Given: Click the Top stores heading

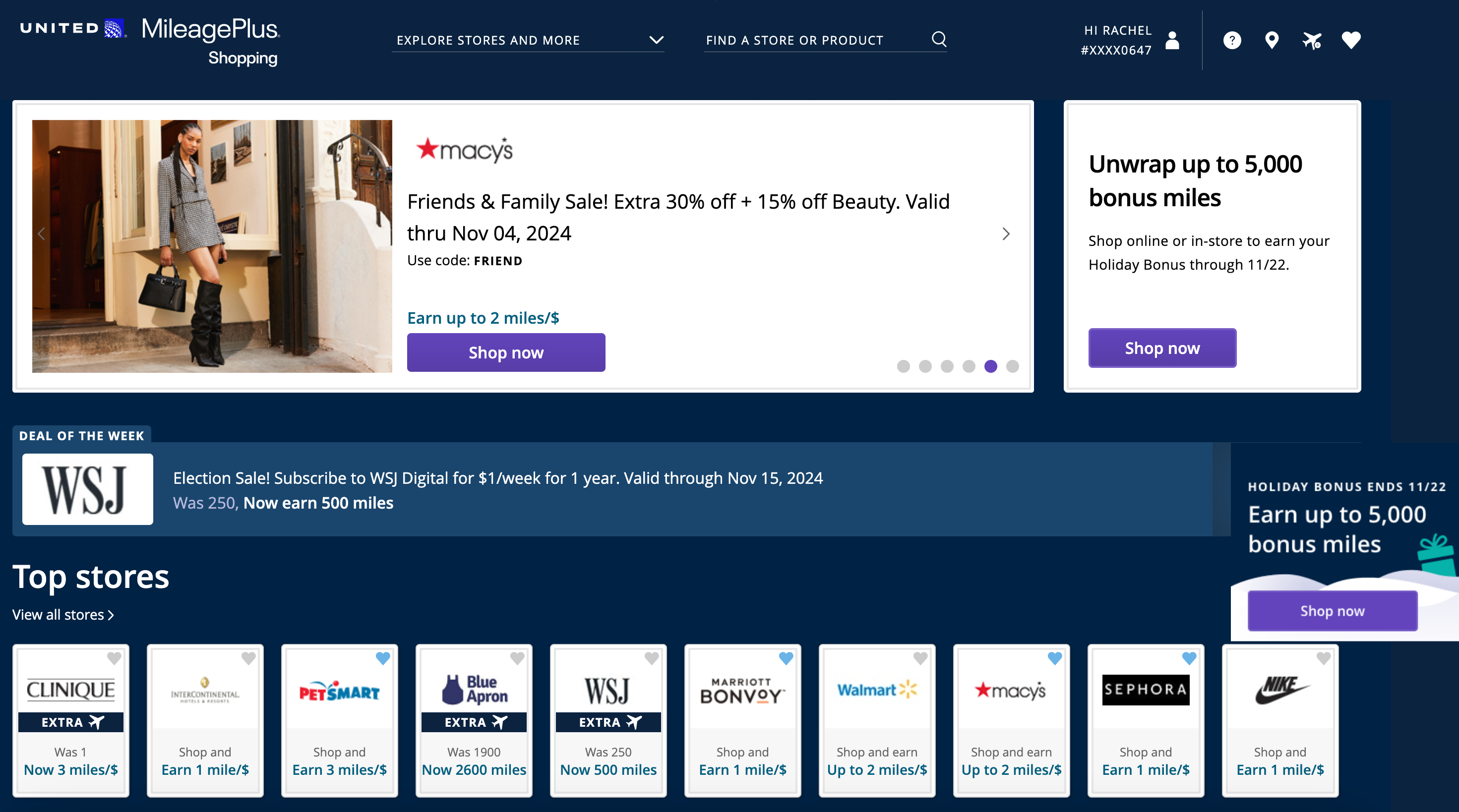Looking at the screenshot, I should pyautogui.click(x=91, y=577).
